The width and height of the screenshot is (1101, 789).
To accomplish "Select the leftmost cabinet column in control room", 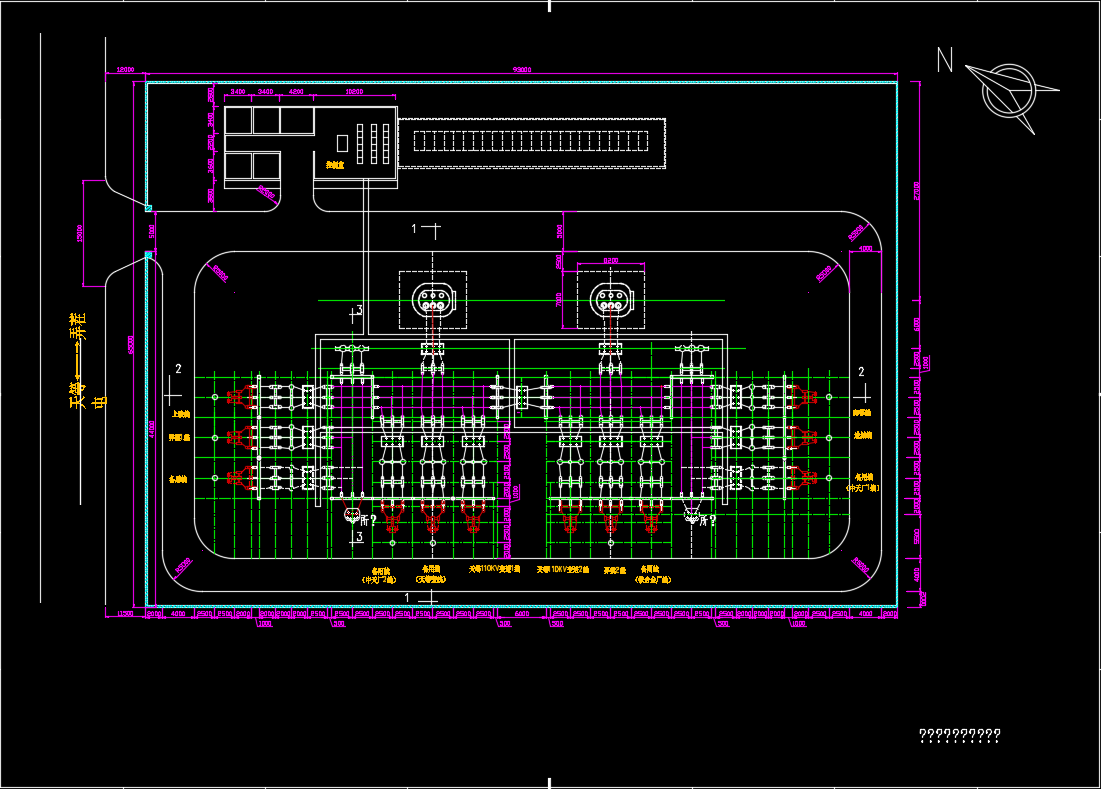I will (360, 144).
